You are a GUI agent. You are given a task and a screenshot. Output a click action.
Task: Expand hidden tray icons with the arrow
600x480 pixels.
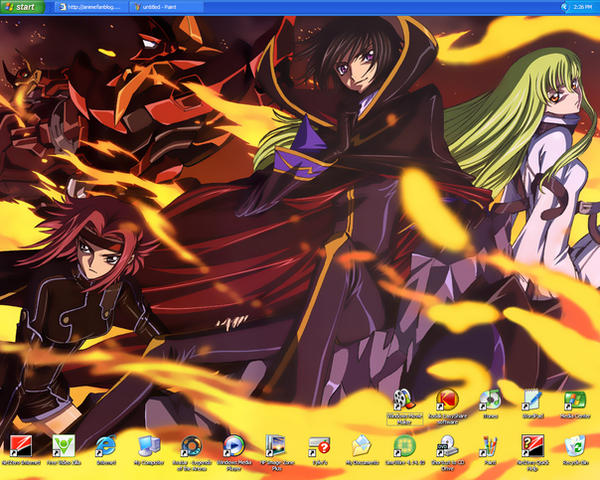(564, 7)
